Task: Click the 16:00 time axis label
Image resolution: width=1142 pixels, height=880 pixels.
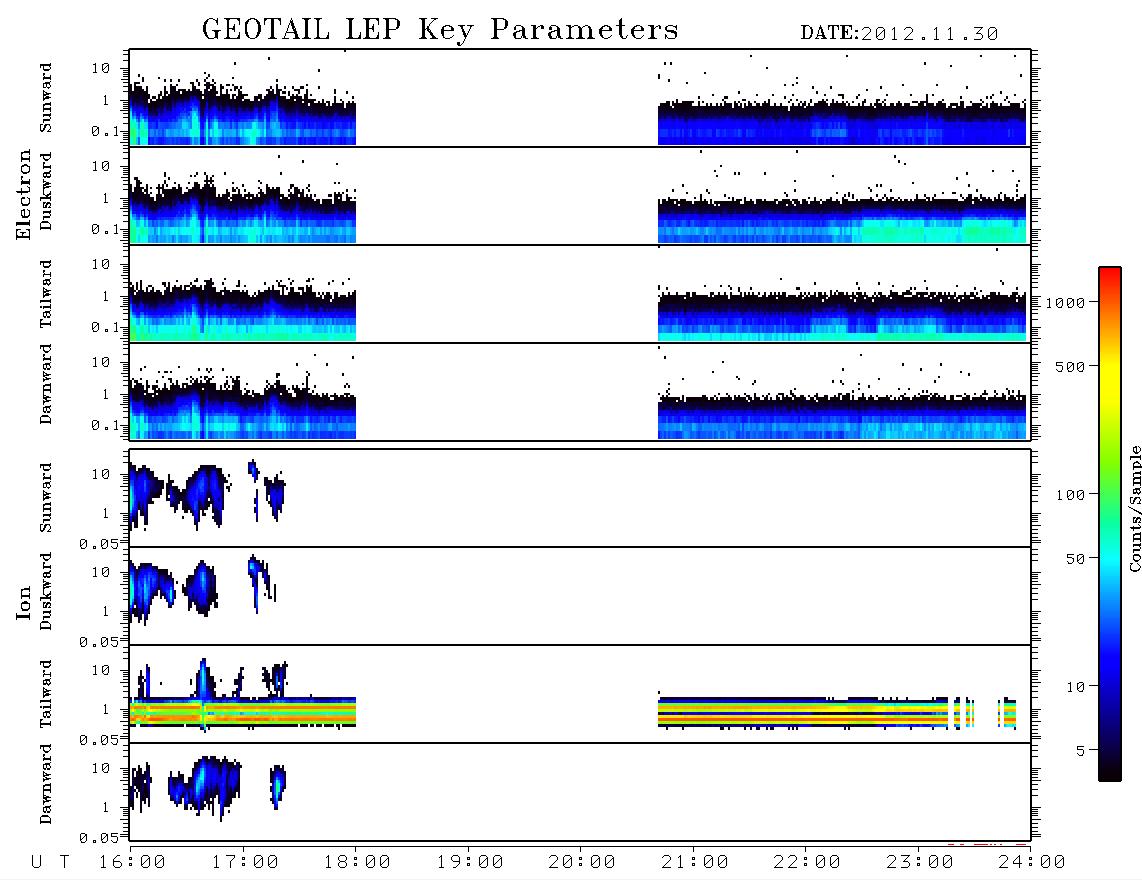Action: click(132, 863)
